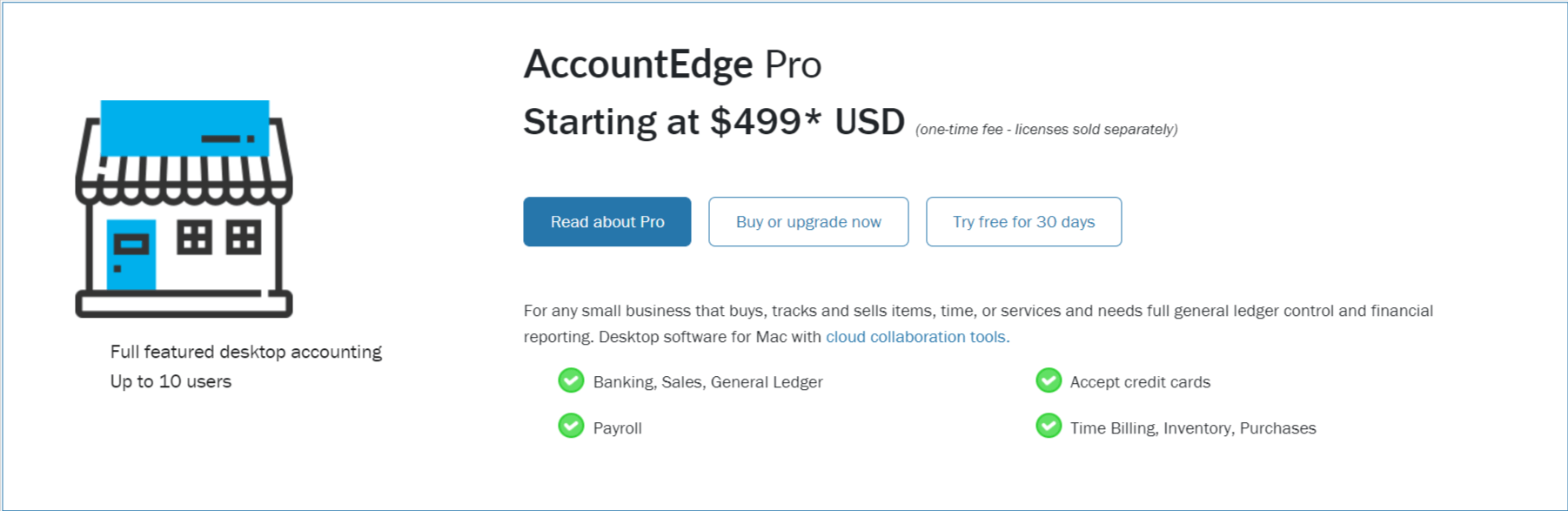Image resolution: width=1568 pixels, height=511 pixels.
Task: Click the Up to 10 users text
Action: pos(171,380)
